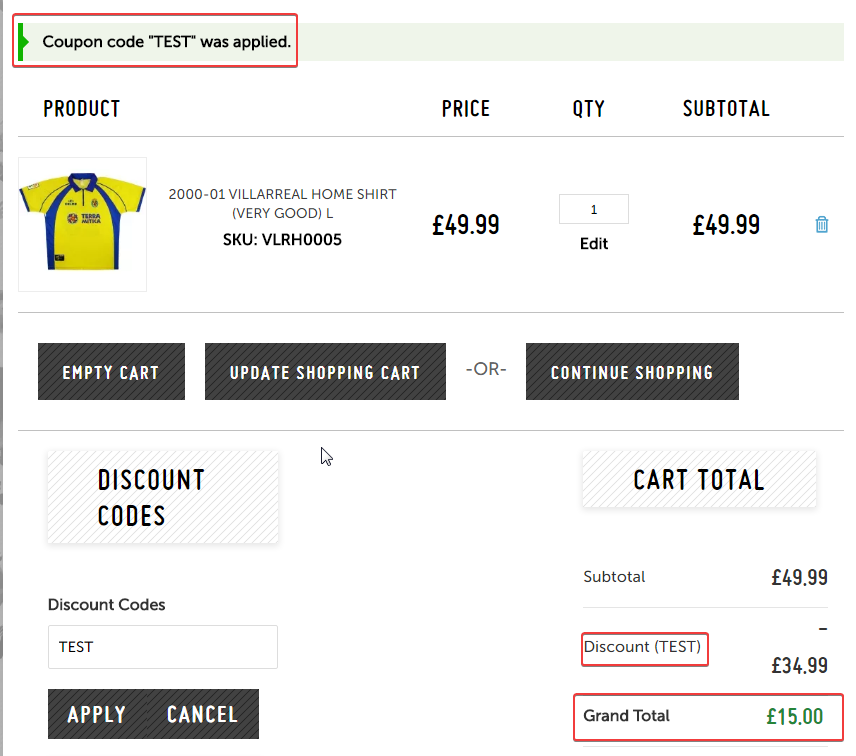
Task: Click the SKU: VLRH0005 text
Action: pyautogui.click(x=282, y=240)
